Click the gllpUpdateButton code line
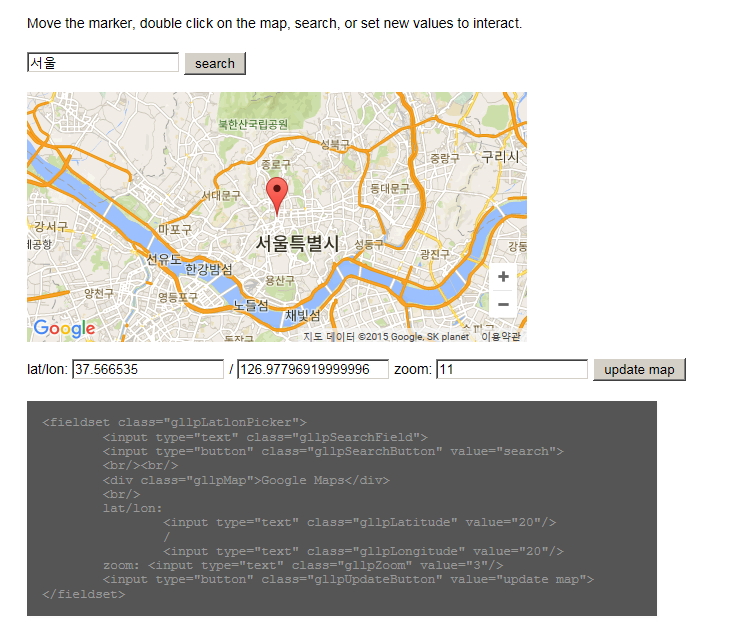This screenshot has height=630, width=733. pyautogui.click(x=348, y=580)
